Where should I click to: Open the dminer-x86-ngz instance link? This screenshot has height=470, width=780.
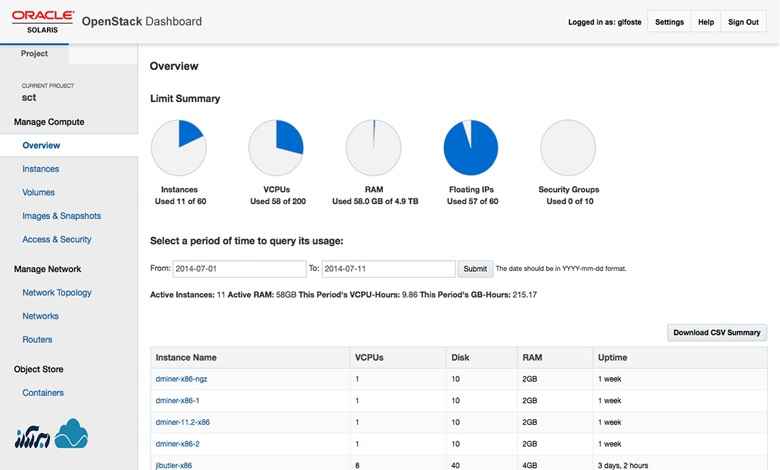[181, 380]
